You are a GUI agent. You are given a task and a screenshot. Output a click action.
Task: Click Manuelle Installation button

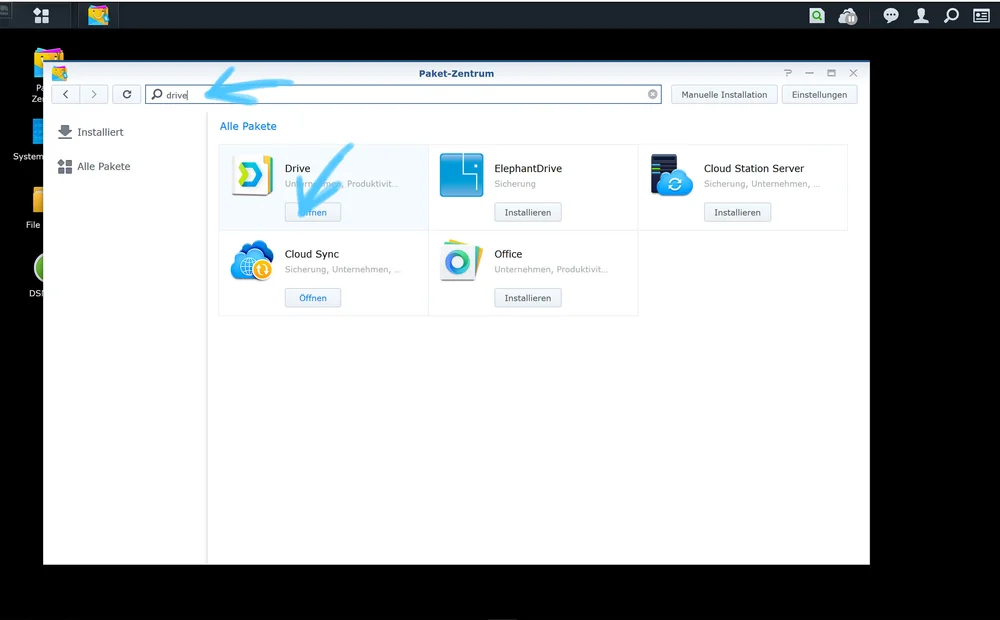coord(724,94)
